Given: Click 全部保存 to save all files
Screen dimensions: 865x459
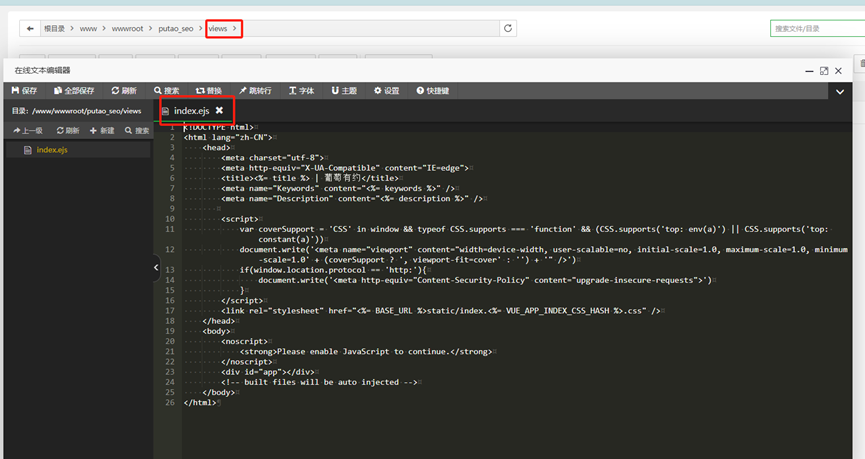Looking at the screenshot, I should (x=74, y=90).
